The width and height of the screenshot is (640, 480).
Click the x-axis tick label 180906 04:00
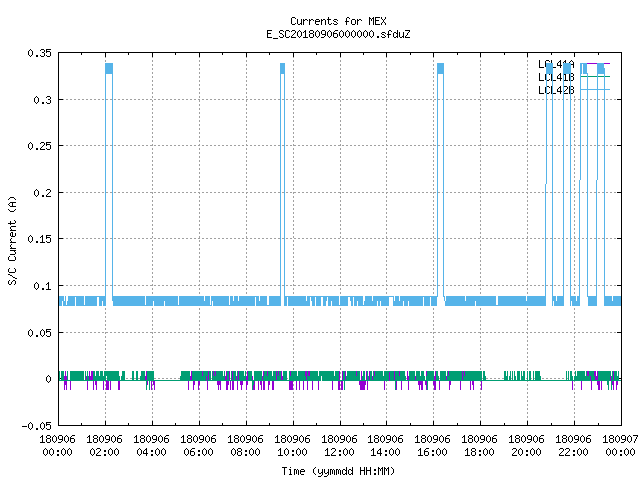(151, 445)
